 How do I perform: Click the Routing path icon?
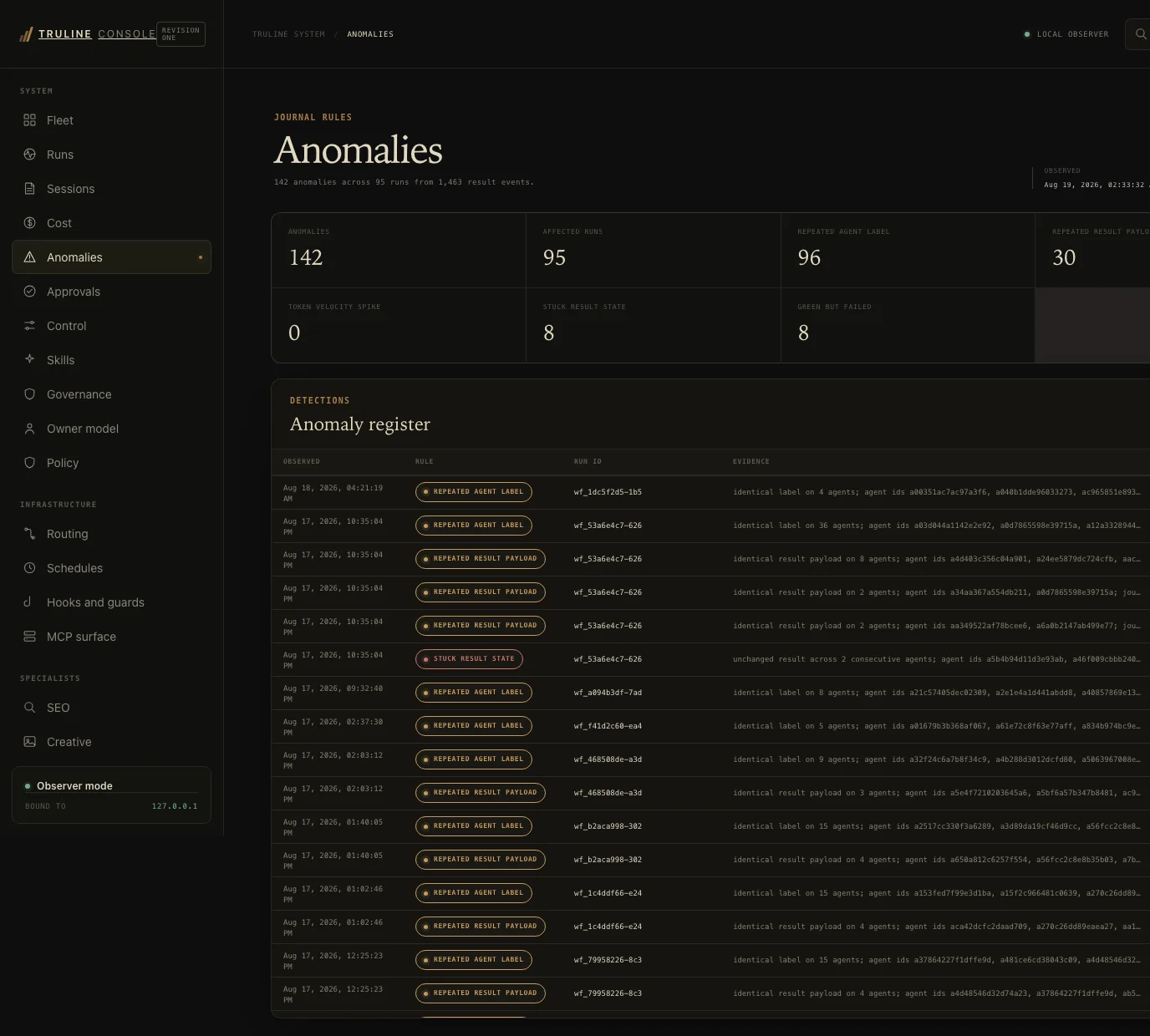[30, 534]
